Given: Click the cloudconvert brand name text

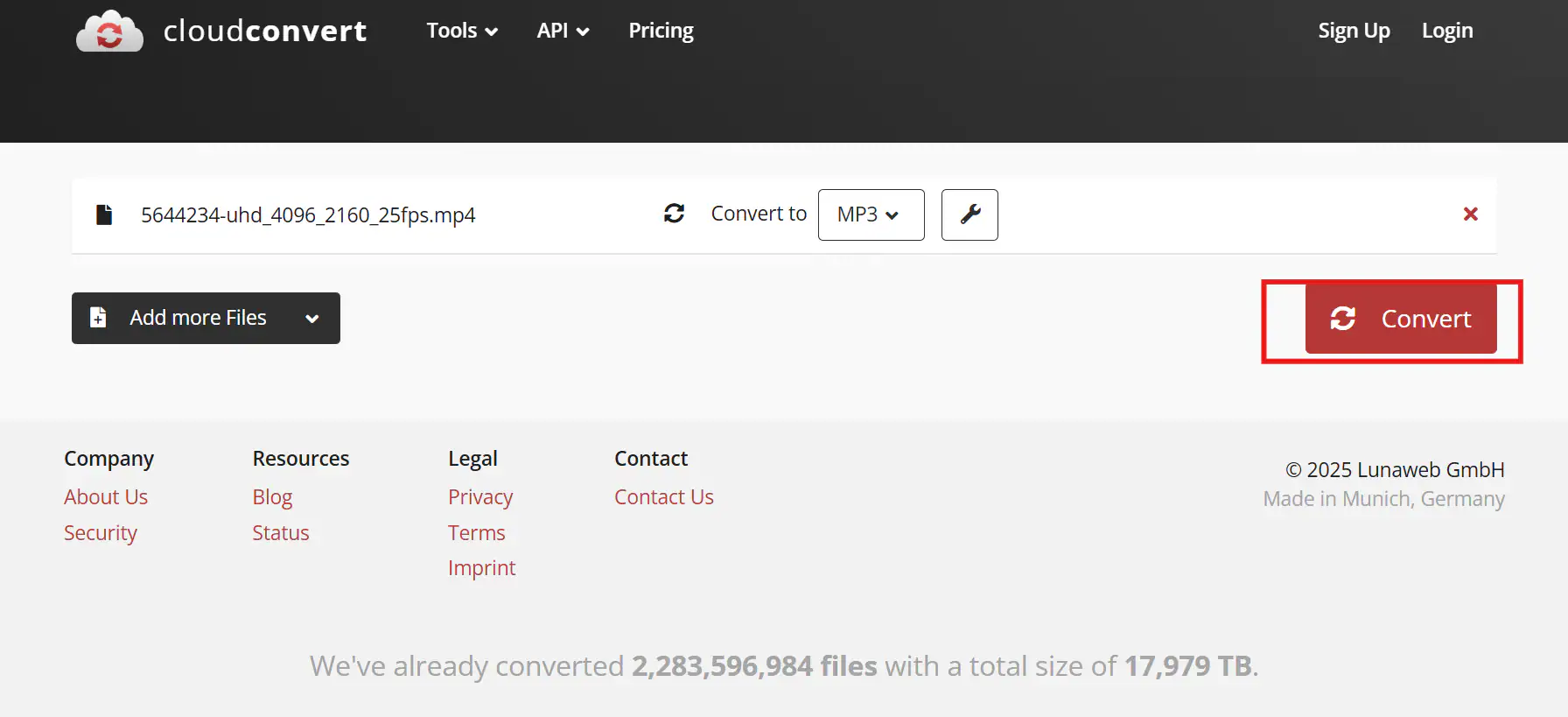Looking at the screenshot, I should (x=265, y=31).
